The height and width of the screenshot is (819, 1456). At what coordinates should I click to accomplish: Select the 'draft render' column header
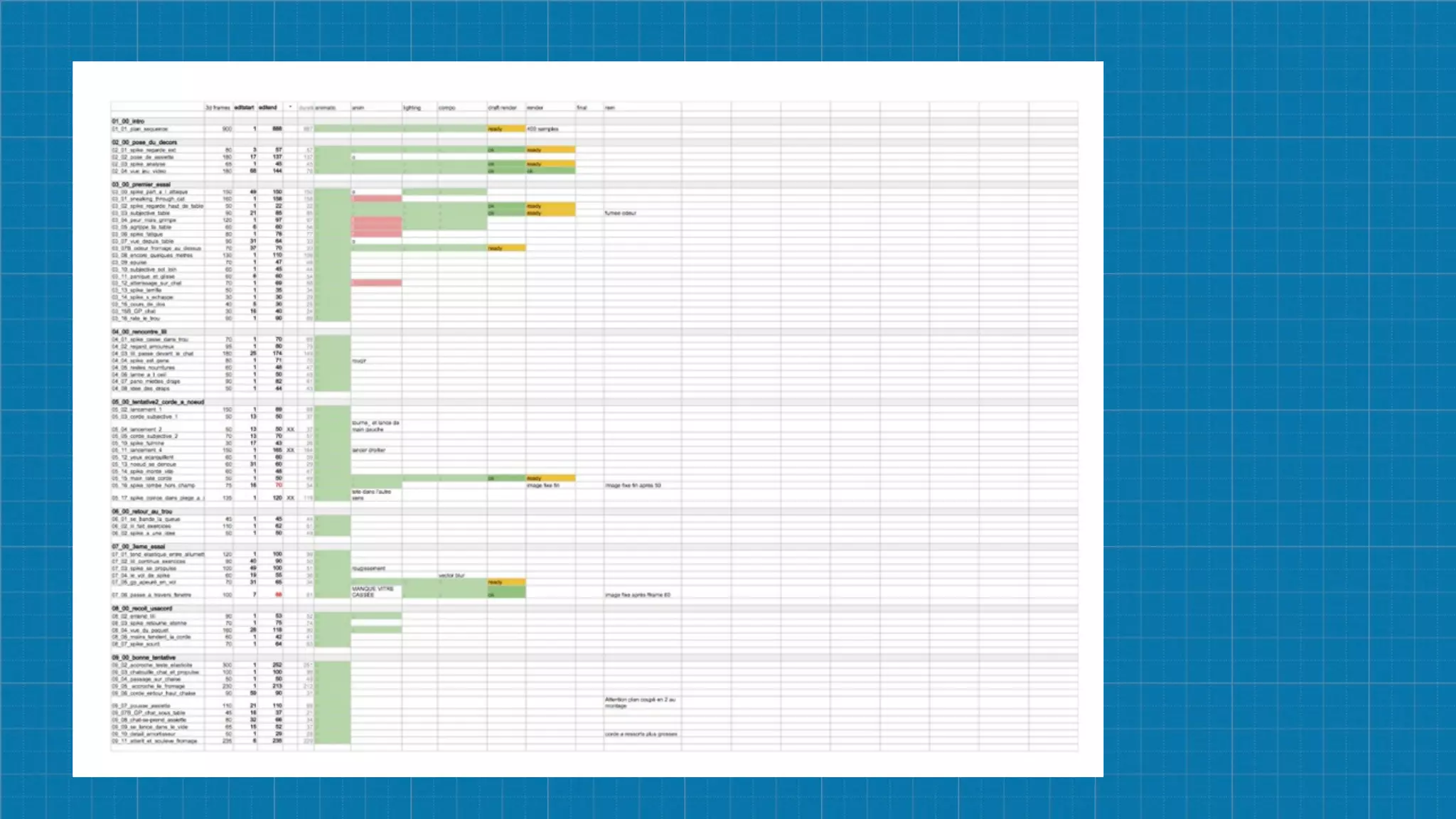click(x=503, y=108)
